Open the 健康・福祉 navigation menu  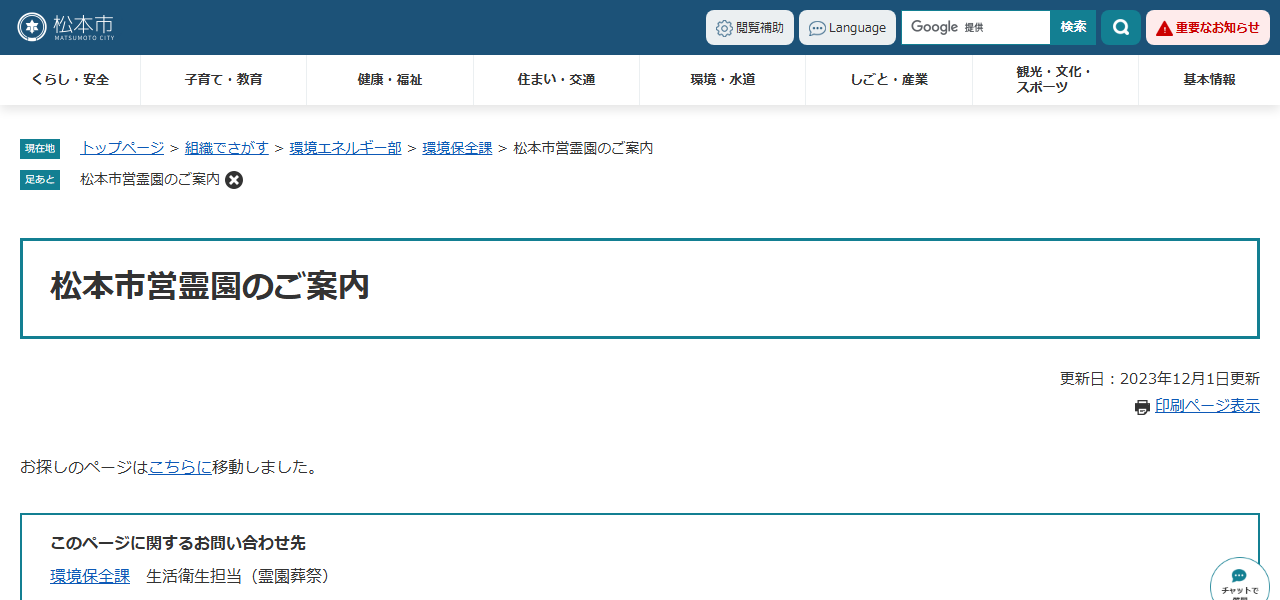point(390,80)
